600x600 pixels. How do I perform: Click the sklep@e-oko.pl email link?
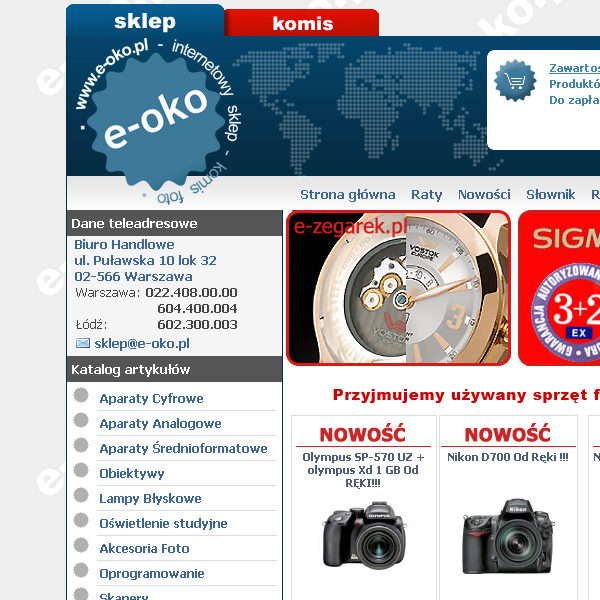[x=142, y=343]
